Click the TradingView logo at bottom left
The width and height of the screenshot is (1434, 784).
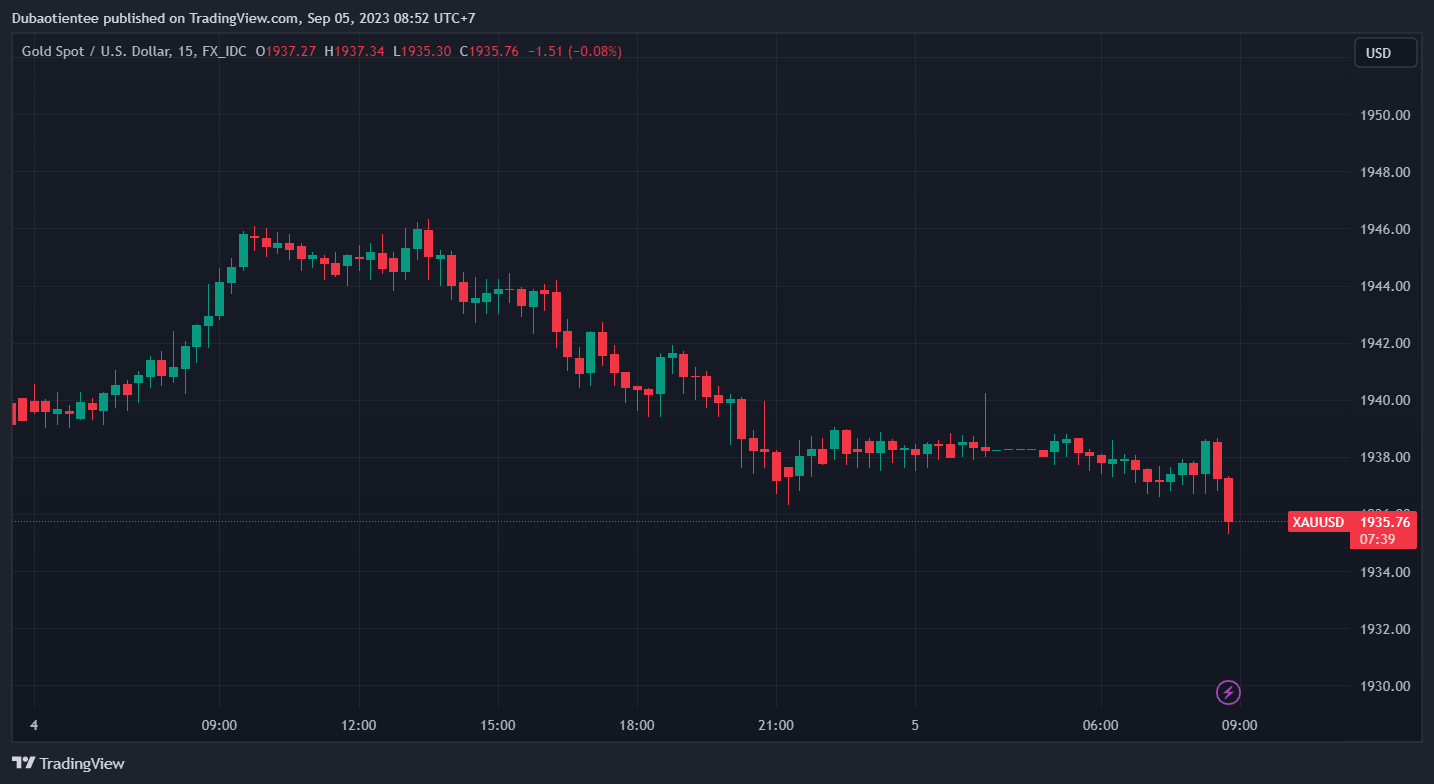[69, 763]
